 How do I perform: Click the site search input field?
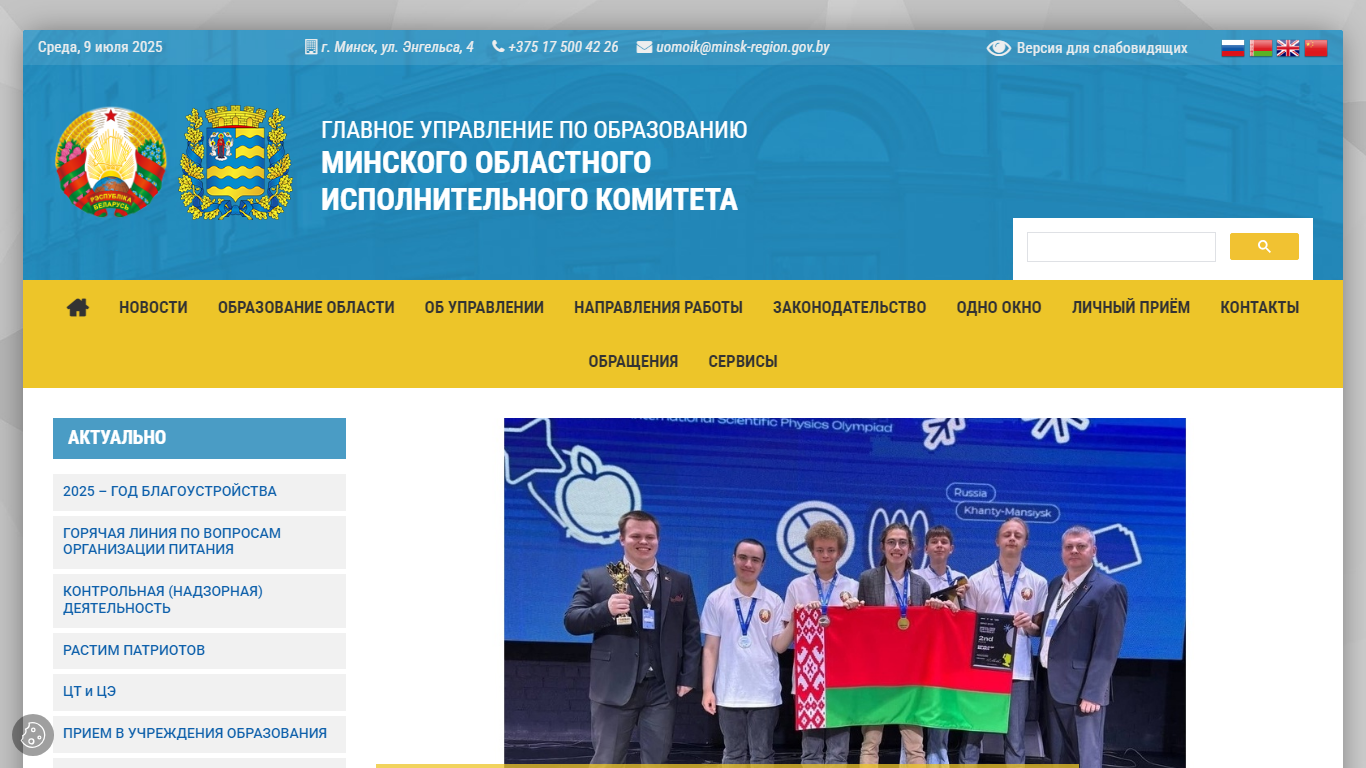1121,247
